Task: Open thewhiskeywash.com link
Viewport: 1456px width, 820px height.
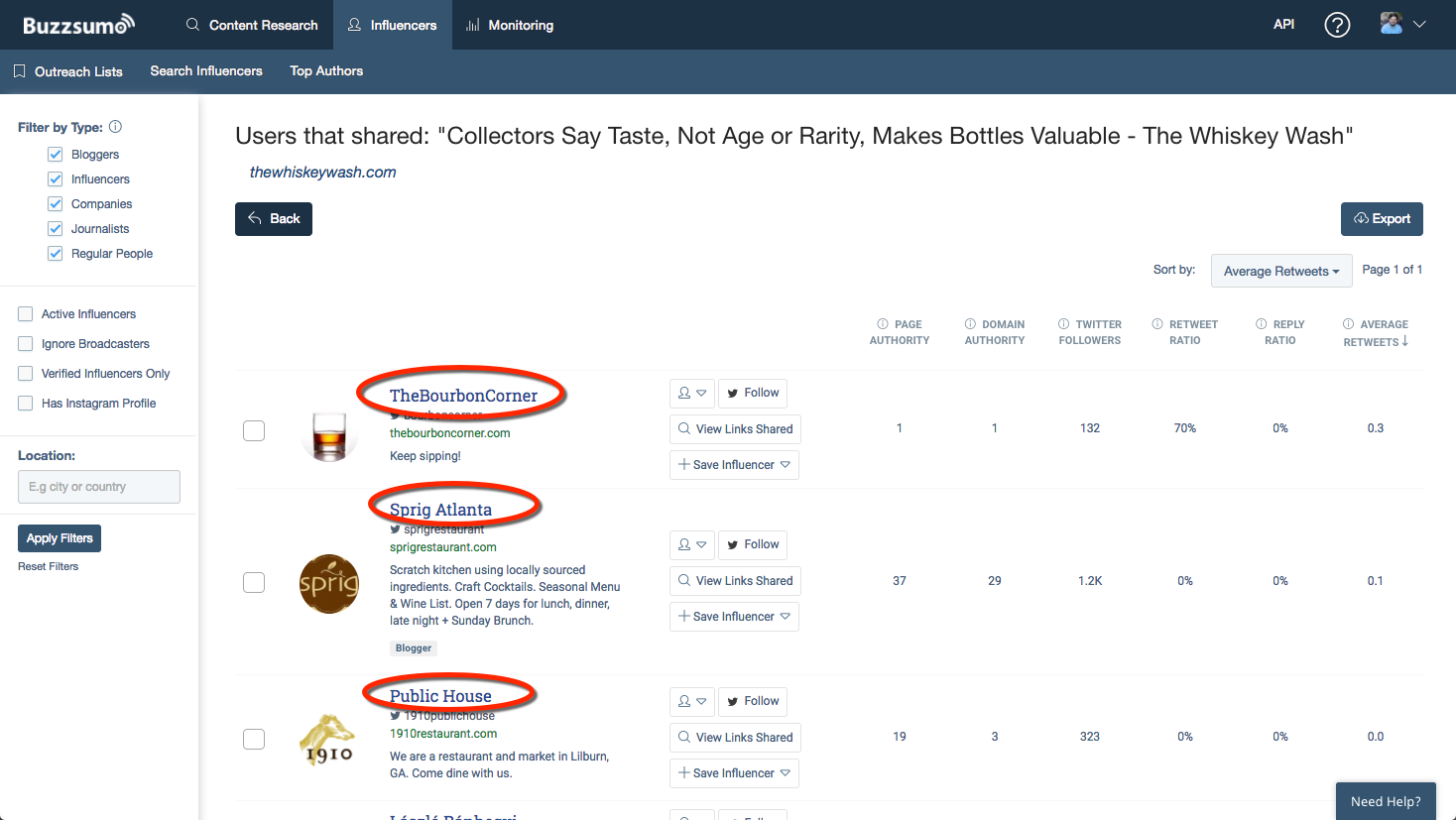Action: pos(322,173)
